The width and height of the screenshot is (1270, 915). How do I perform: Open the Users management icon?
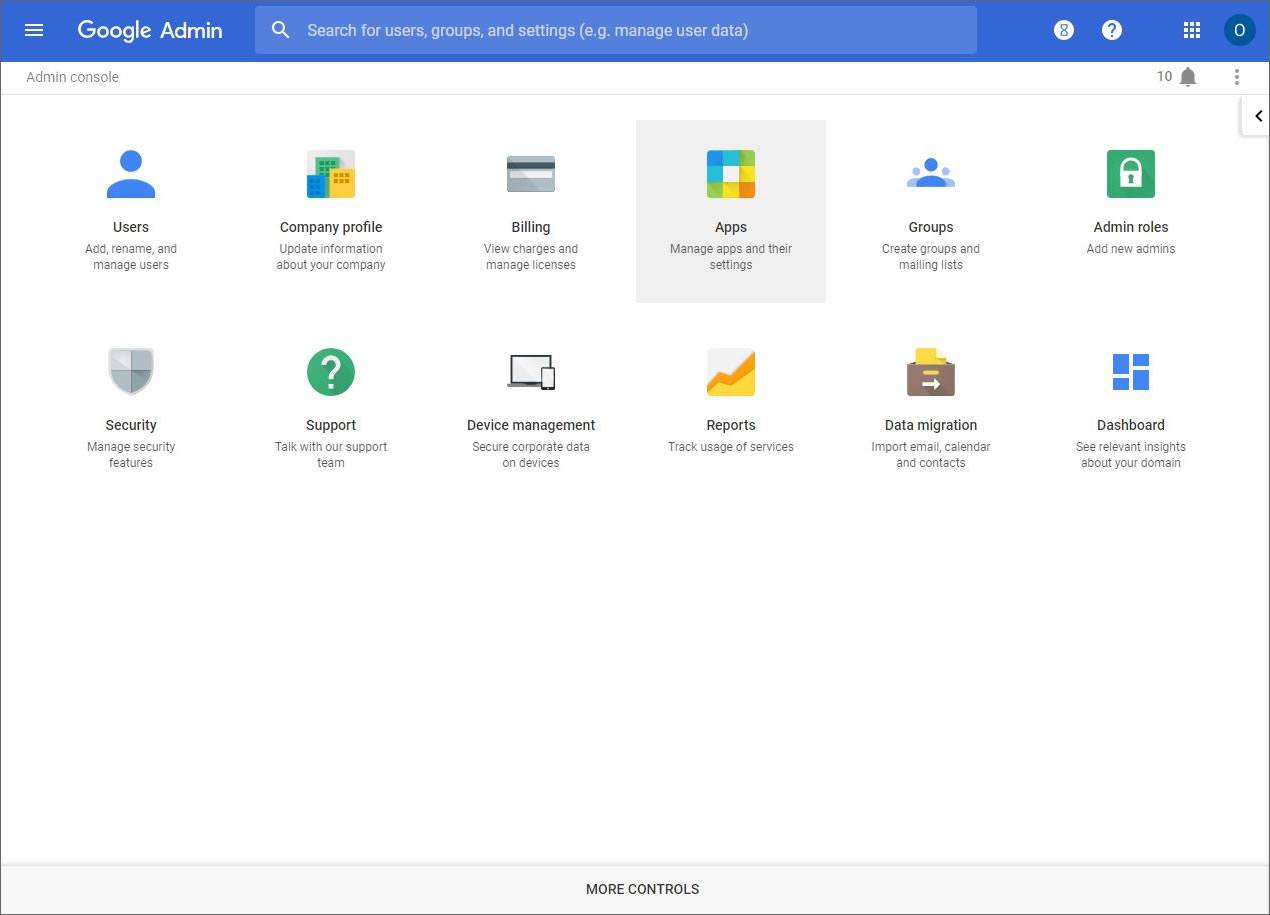click(131, 174)
